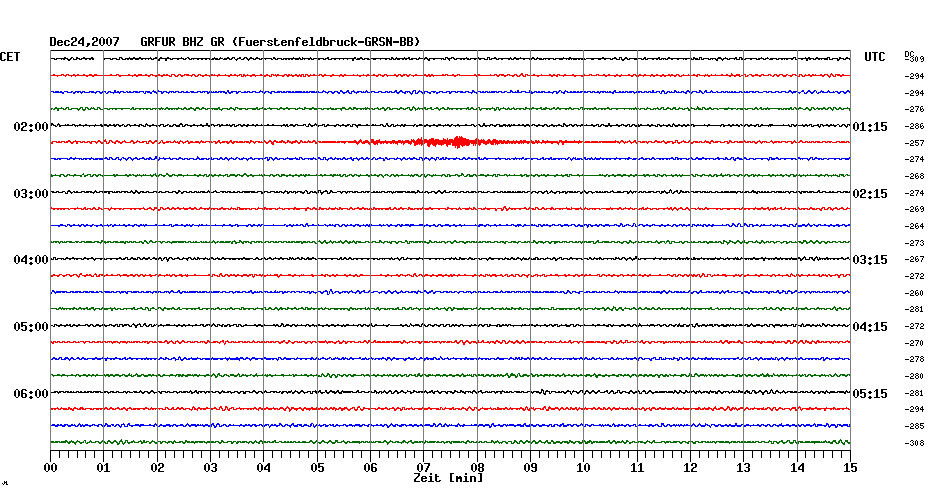Select the 03:00 CET row label
This screenshot has height=494, width=930.
click(31, 194)
